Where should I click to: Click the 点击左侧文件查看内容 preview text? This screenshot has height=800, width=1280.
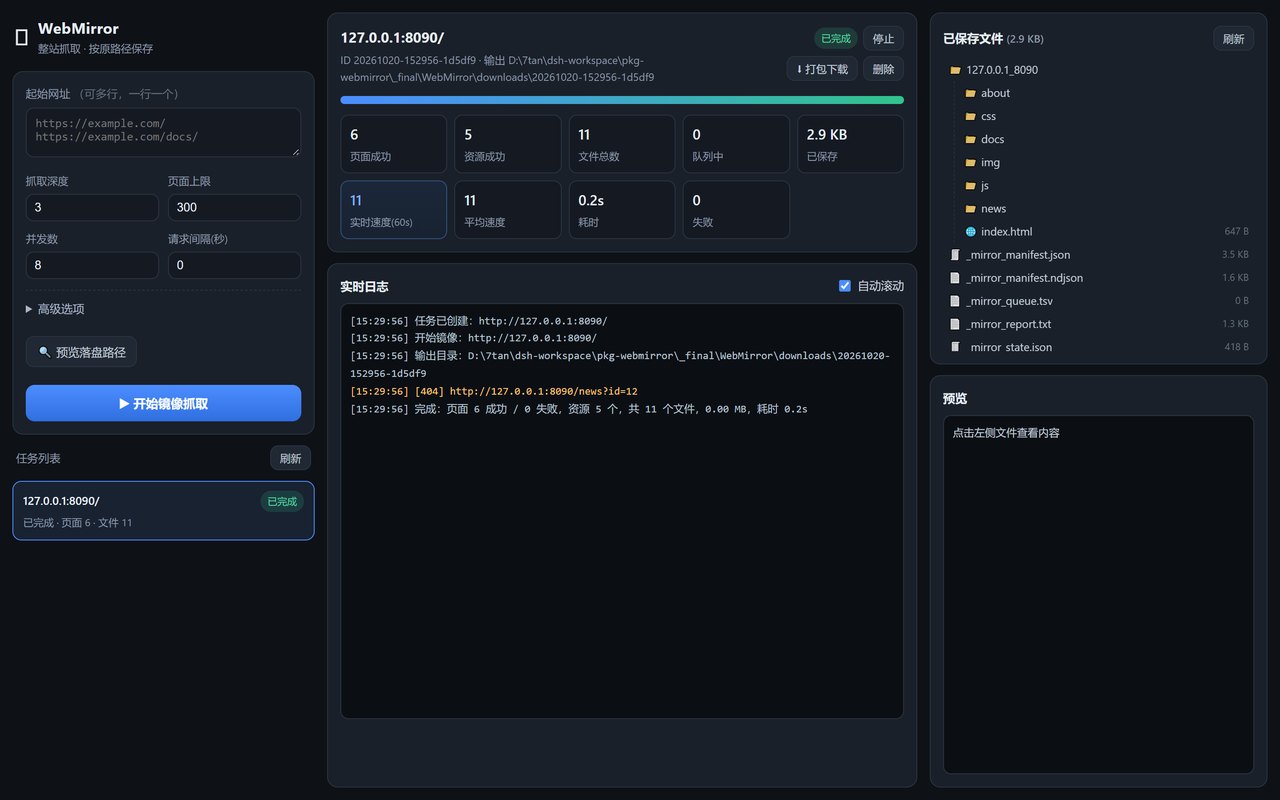[x=1006, y=433]
